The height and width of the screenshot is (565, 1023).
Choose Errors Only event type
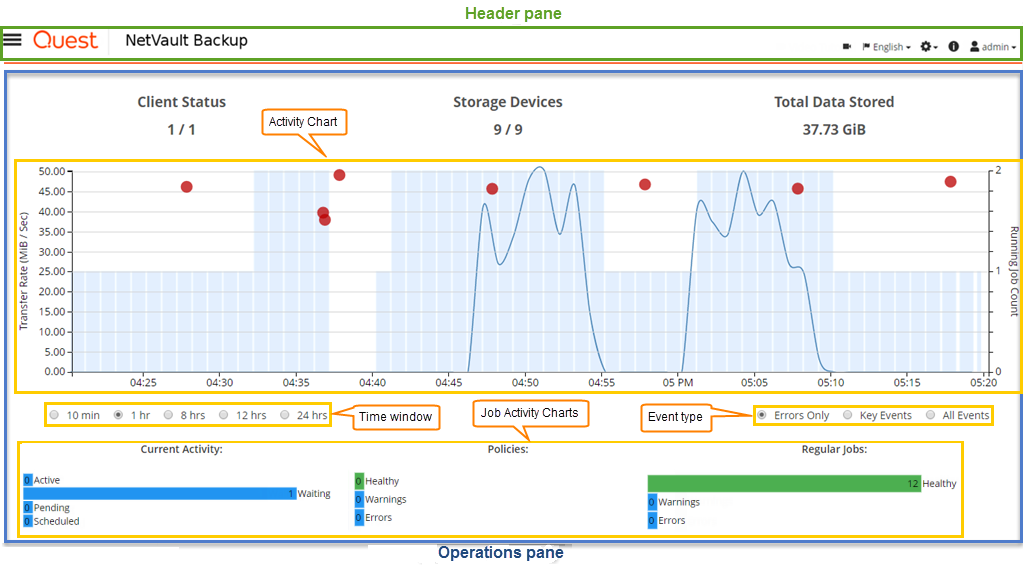tap(761, 415)
